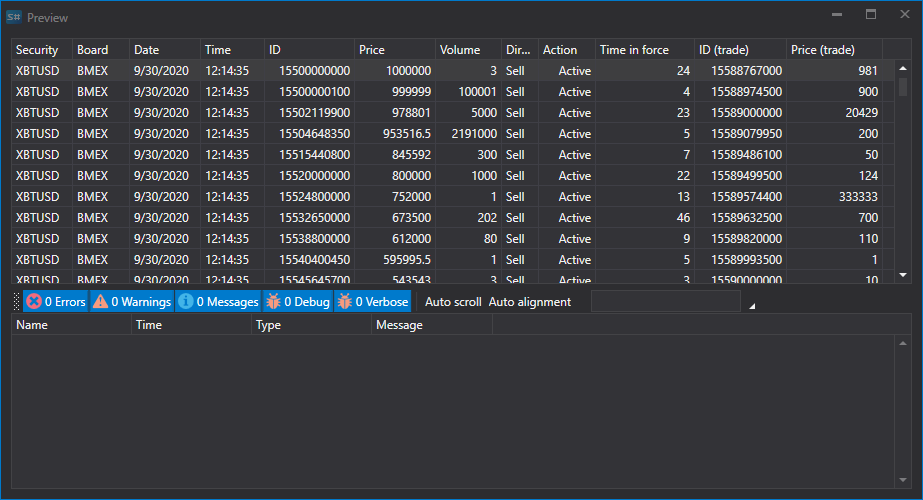
Task: Click price cell 612000
Action: 395,239
